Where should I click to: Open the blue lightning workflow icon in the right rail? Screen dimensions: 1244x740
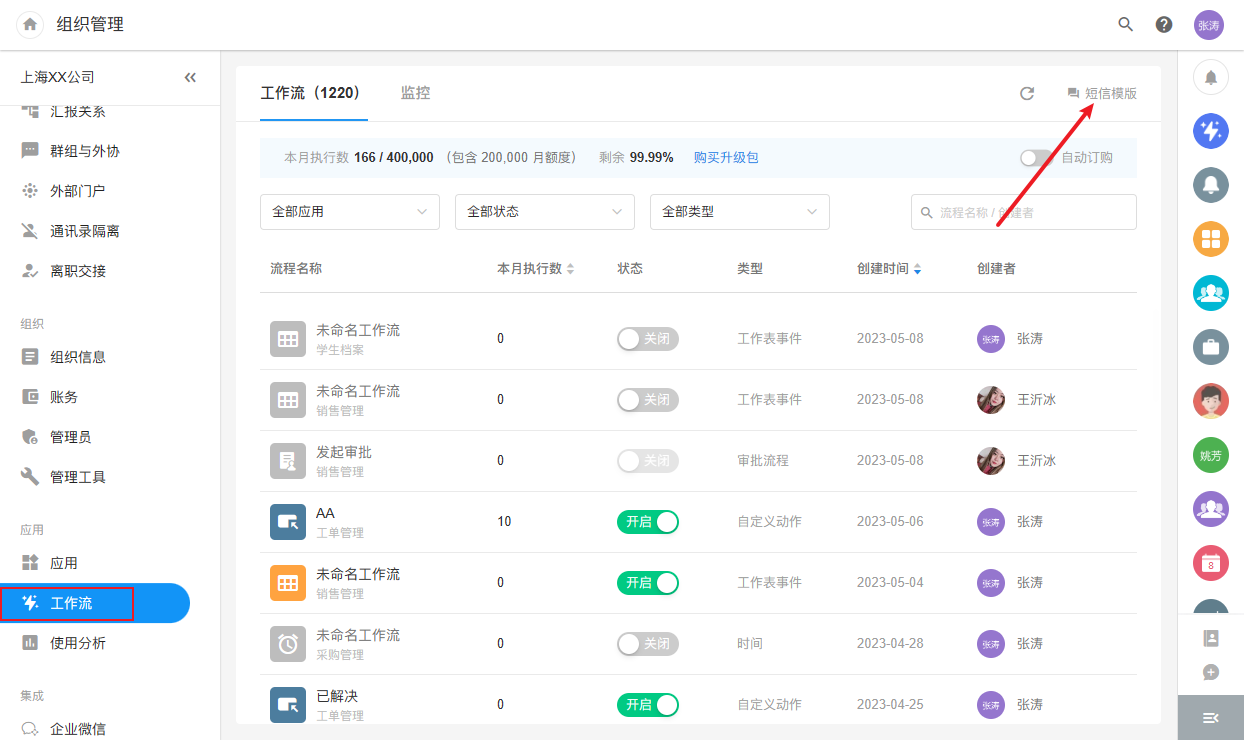tap(1210, 130)
